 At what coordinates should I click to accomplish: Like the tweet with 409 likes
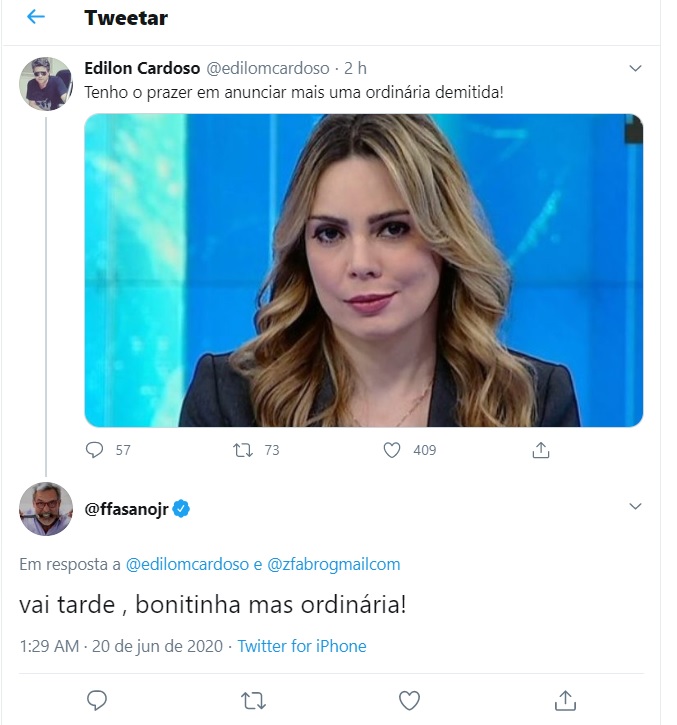tap(392, 450)
